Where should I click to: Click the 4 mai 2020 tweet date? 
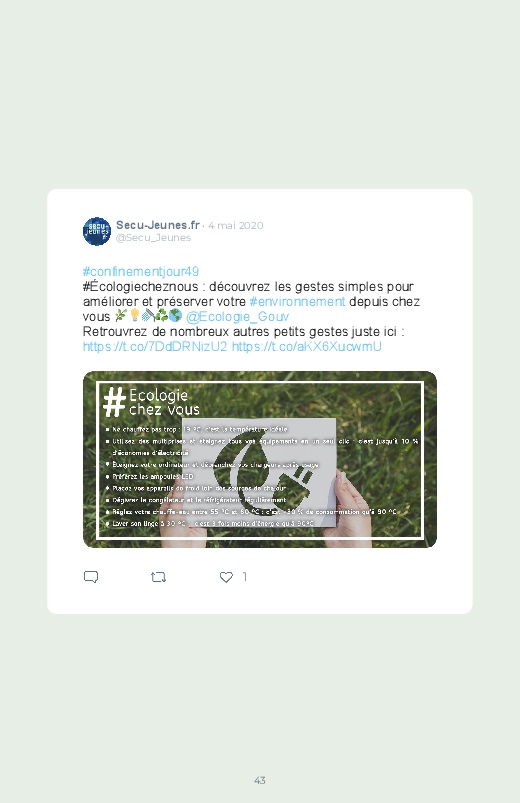(236, 226)
